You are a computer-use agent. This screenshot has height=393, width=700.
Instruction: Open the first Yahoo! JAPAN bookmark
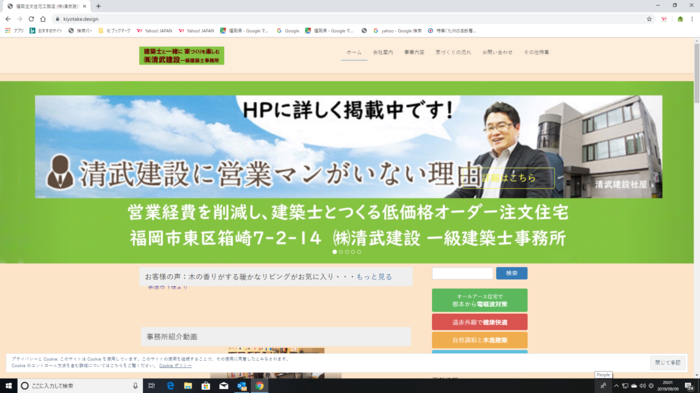pyautogui.click(x=154, y=31)
